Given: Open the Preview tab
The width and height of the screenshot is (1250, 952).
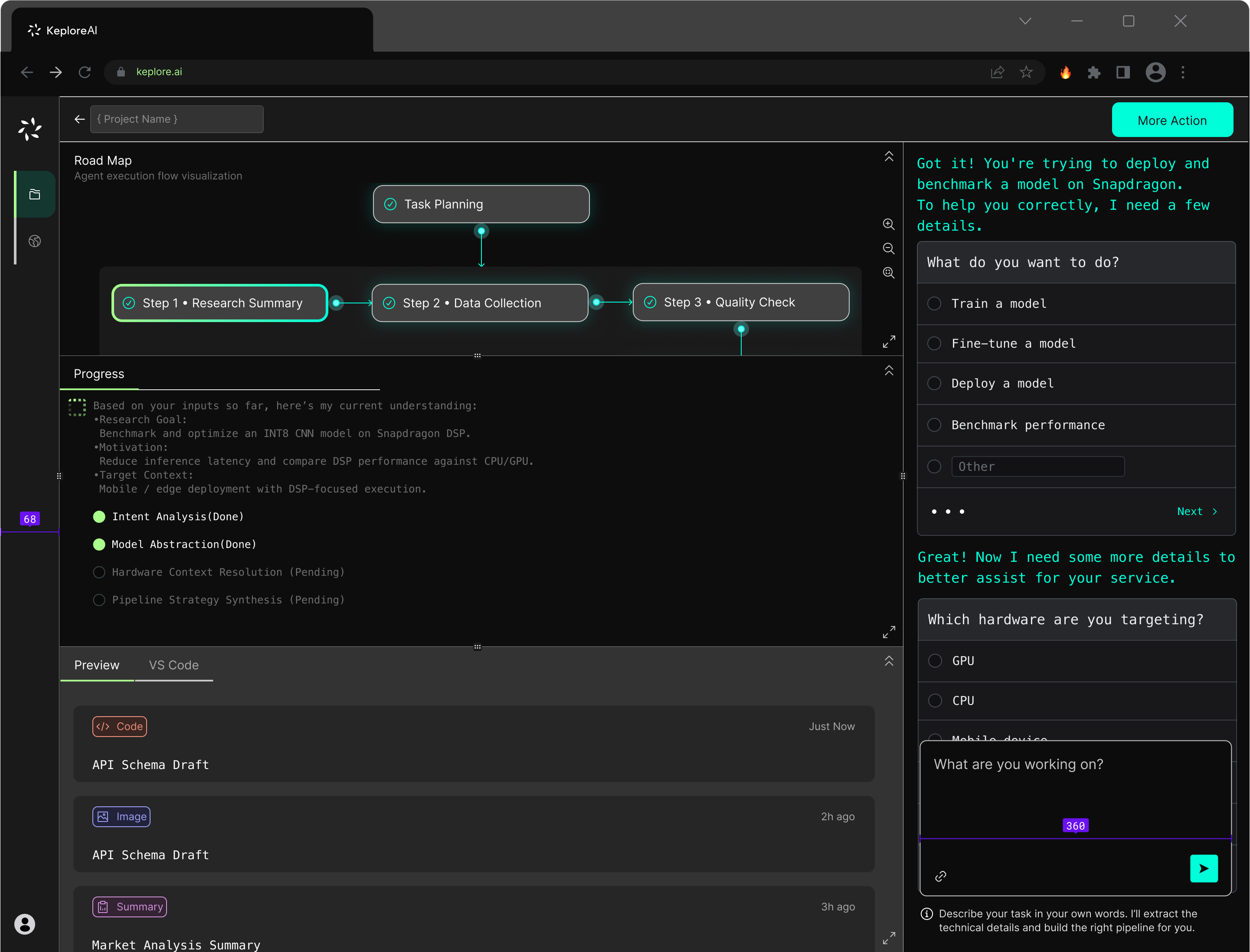Looking at the screenshot, I should click(96, 665).
